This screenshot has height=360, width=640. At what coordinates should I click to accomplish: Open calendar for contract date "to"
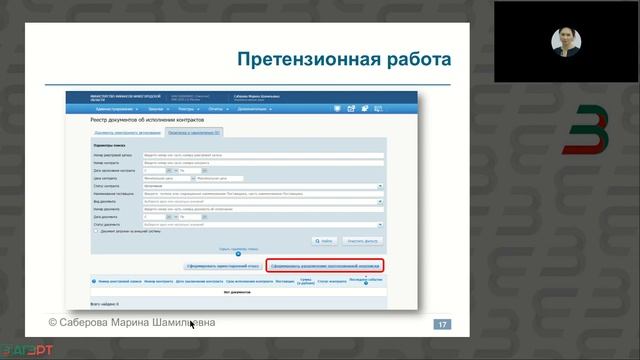point(204,171)
